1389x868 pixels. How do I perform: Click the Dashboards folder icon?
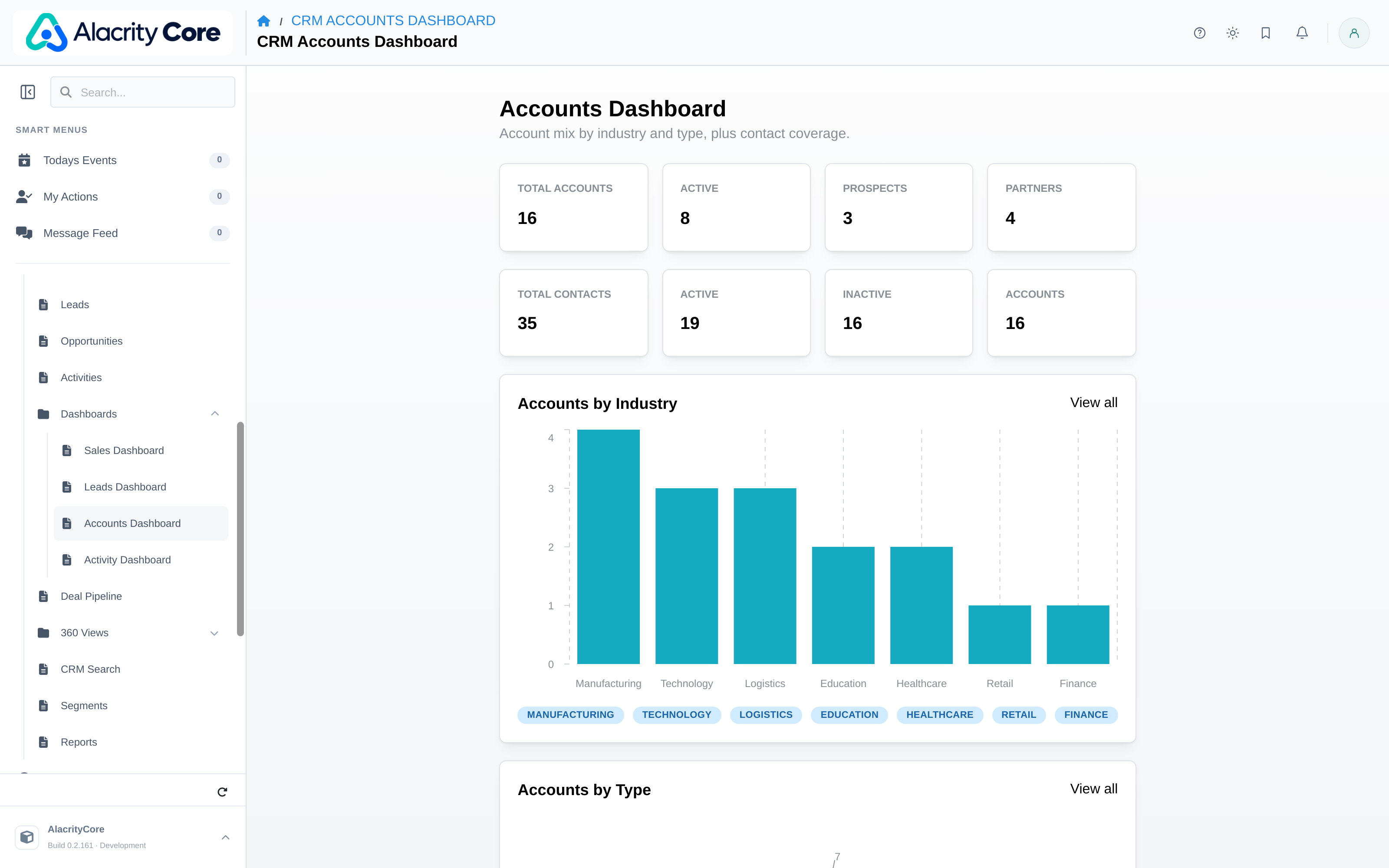pos(43,414)
